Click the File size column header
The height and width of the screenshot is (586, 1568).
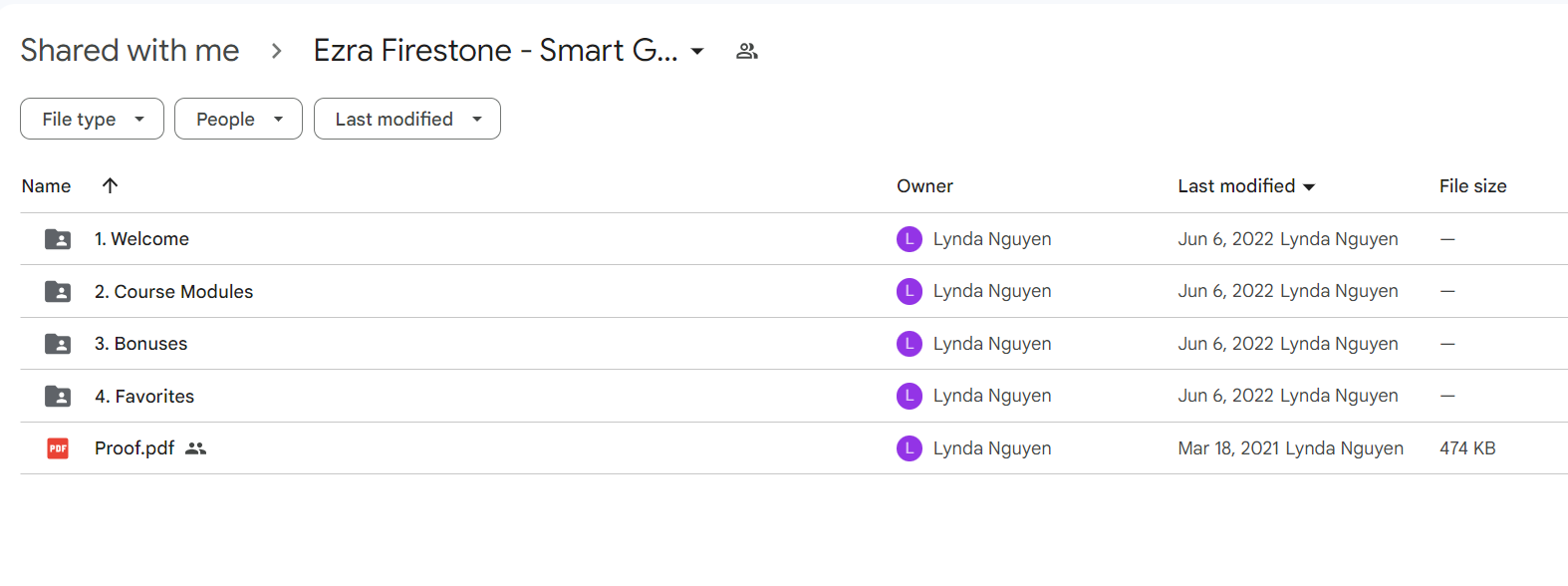click(1472, 186)
